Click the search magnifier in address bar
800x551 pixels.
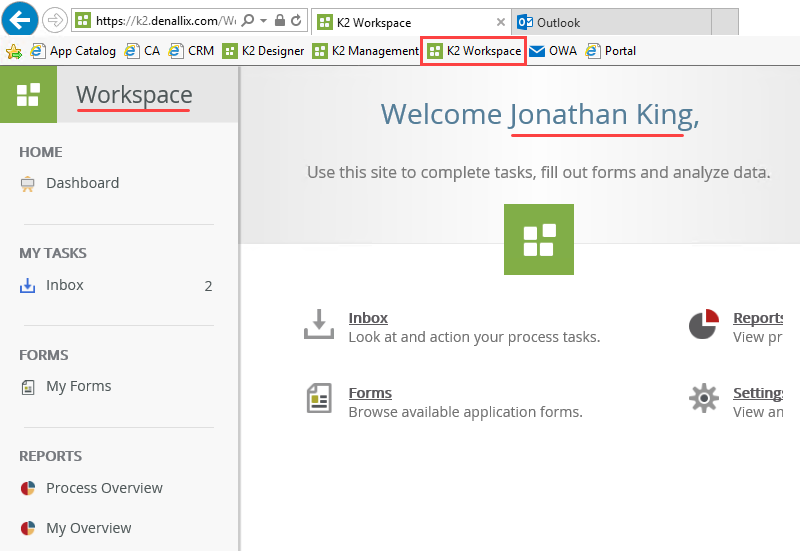(x=248, y=20)
